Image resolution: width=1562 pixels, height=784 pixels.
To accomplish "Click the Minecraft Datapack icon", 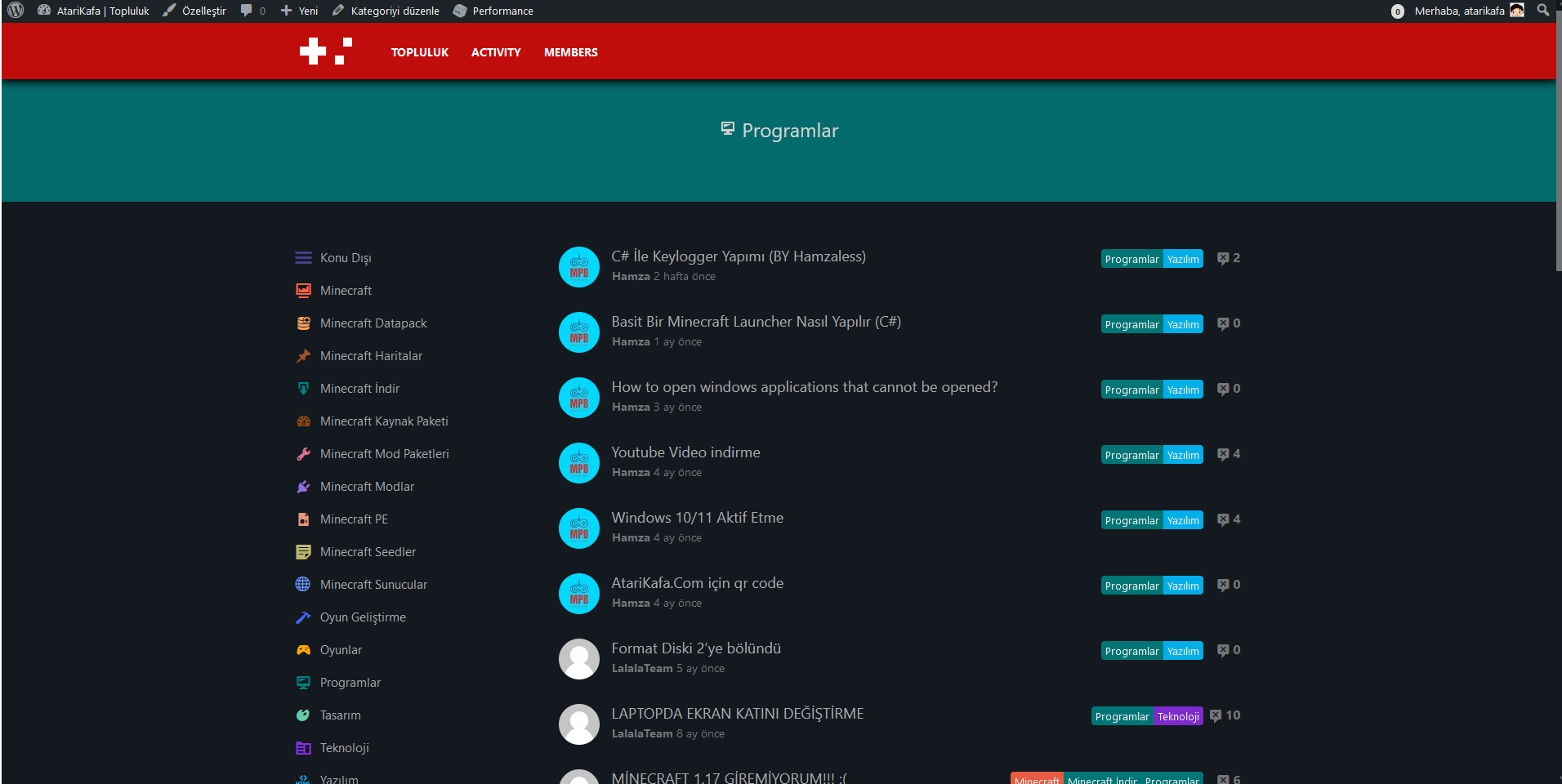I will click(303, 323).
